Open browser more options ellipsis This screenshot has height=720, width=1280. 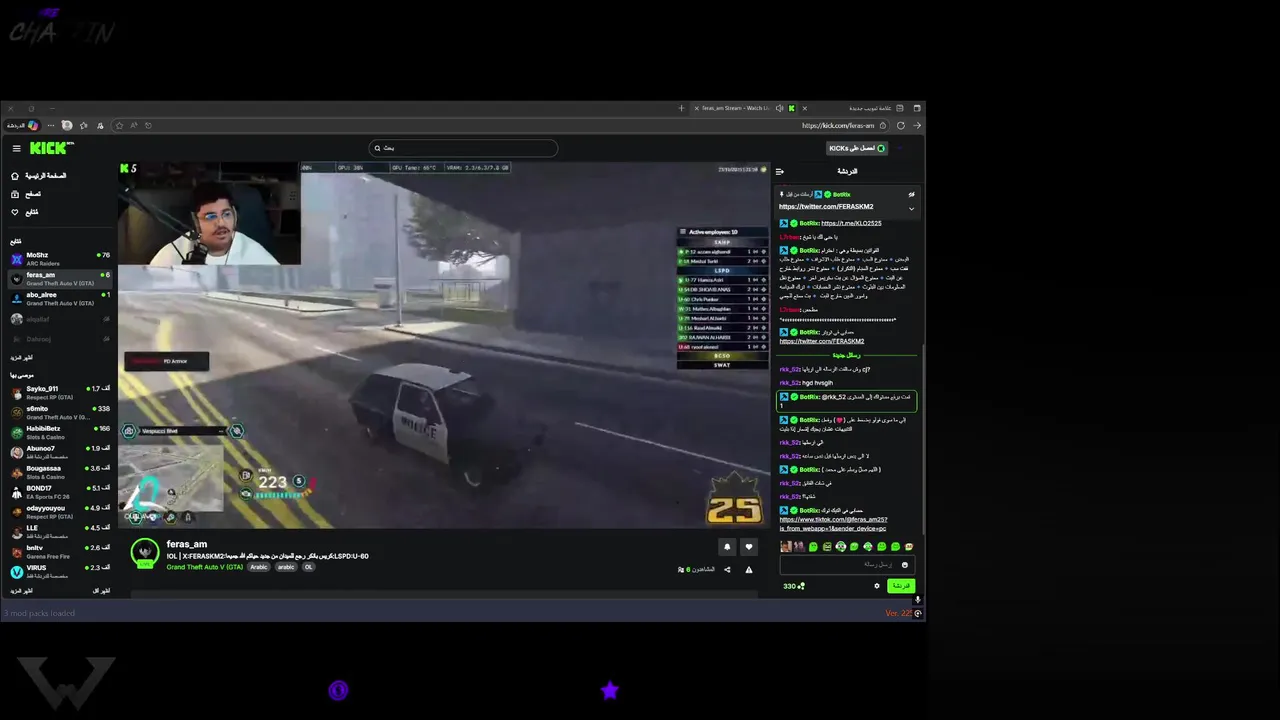click(x=51, y=126)
